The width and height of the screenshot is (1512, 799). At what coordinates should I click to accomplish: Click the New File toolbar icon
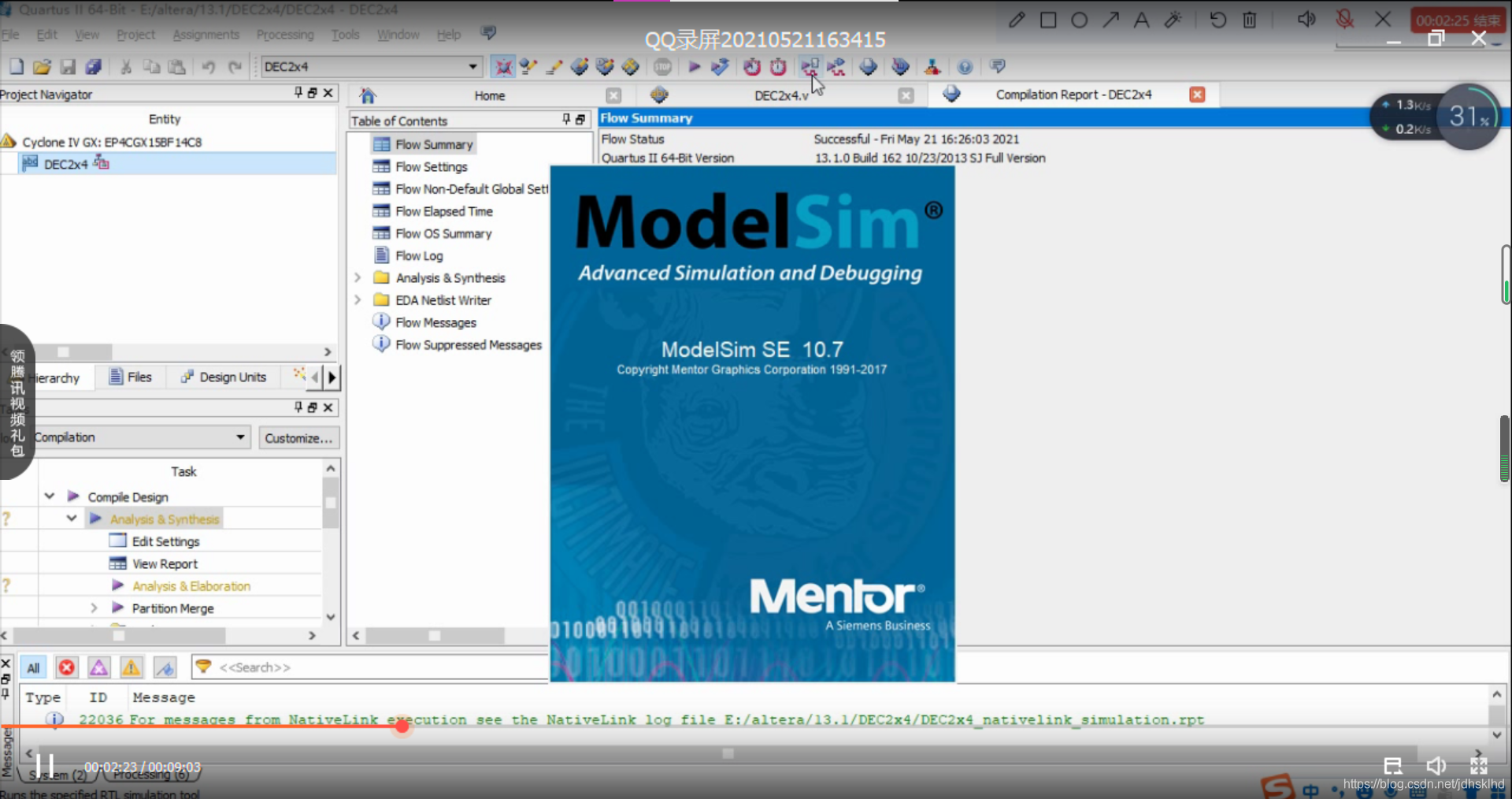(17, 67)
